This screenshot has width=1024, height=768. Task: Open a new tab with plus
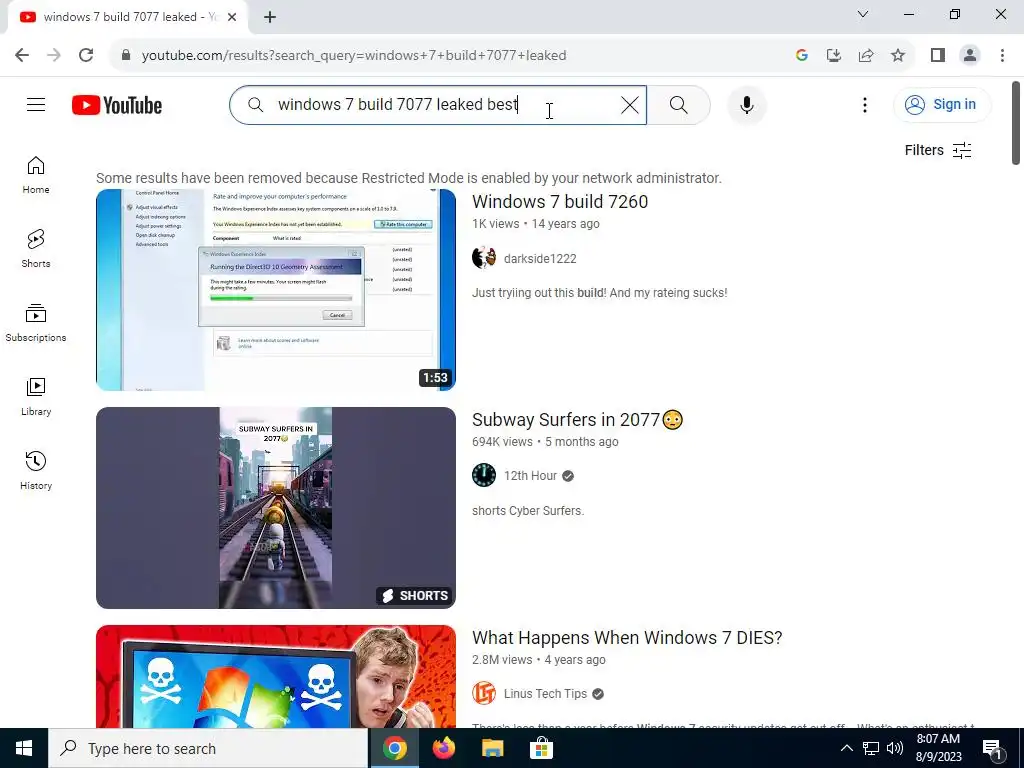tap(270, 17)
